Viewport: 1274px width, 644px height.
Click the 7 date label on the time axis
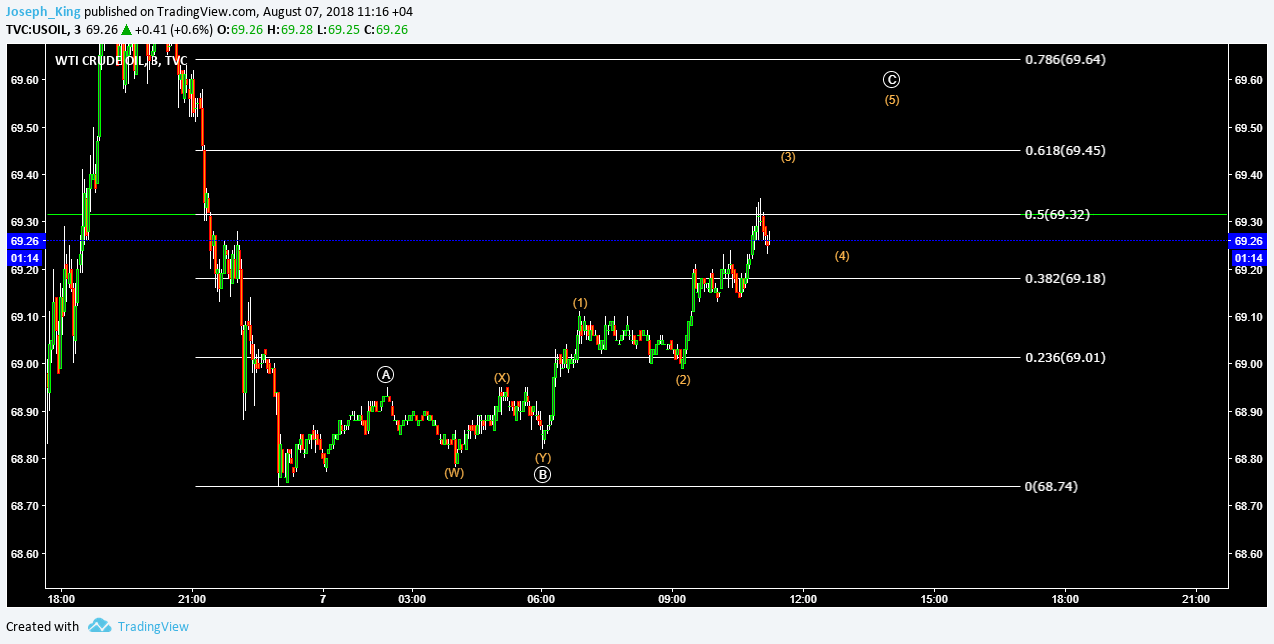tap(323, 599)
